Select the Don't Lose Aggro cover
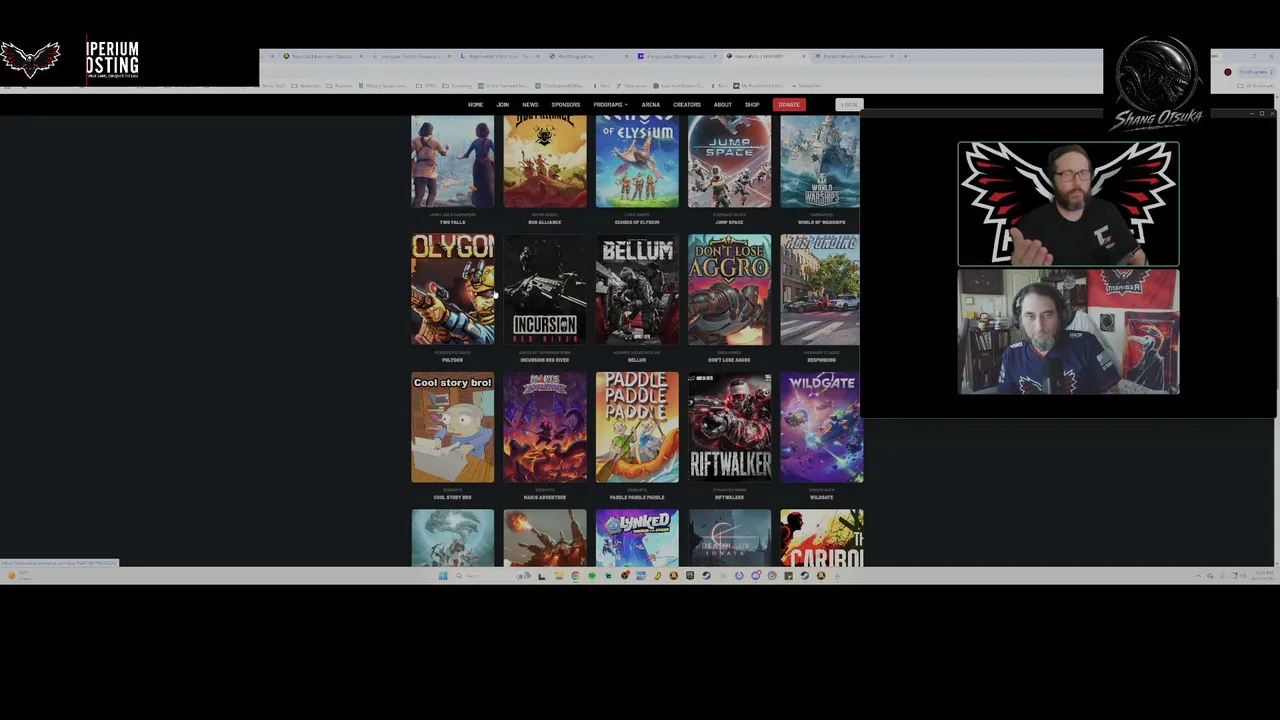 [x=729, y=289]
